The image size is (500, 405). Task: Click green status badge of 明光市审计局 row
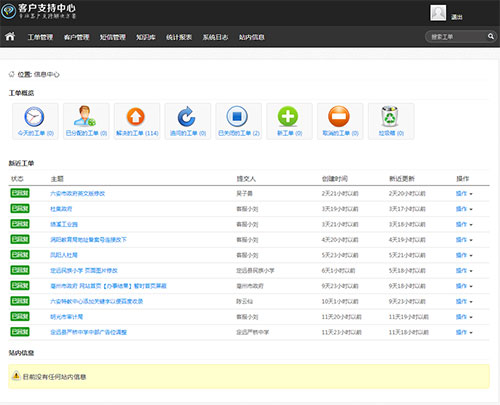(x=20, y=316)
